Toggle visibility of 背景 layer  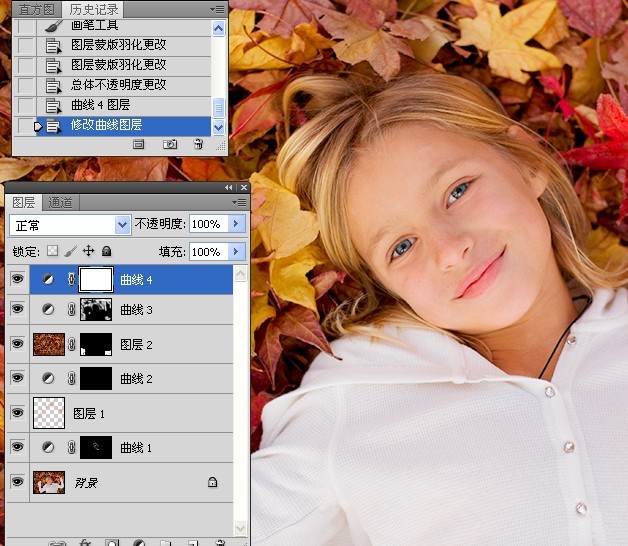tap(17, 482)
